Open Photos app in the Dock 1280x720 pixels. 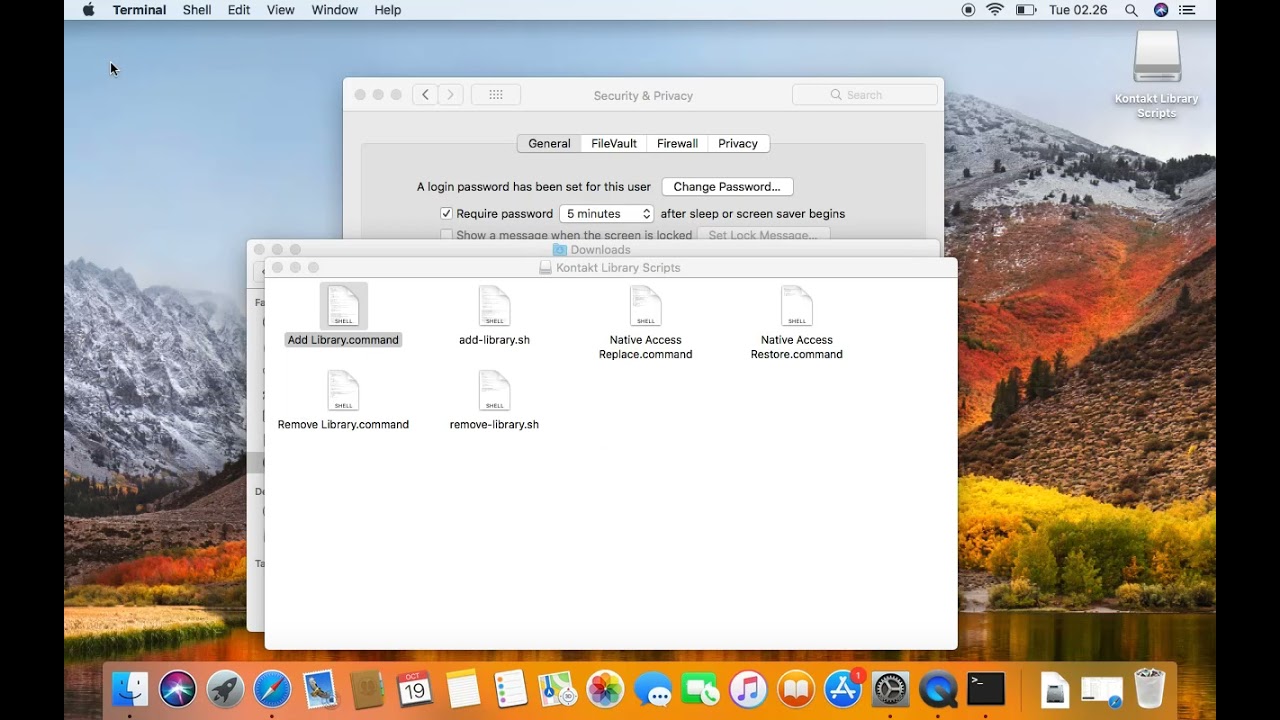[605, 689]
